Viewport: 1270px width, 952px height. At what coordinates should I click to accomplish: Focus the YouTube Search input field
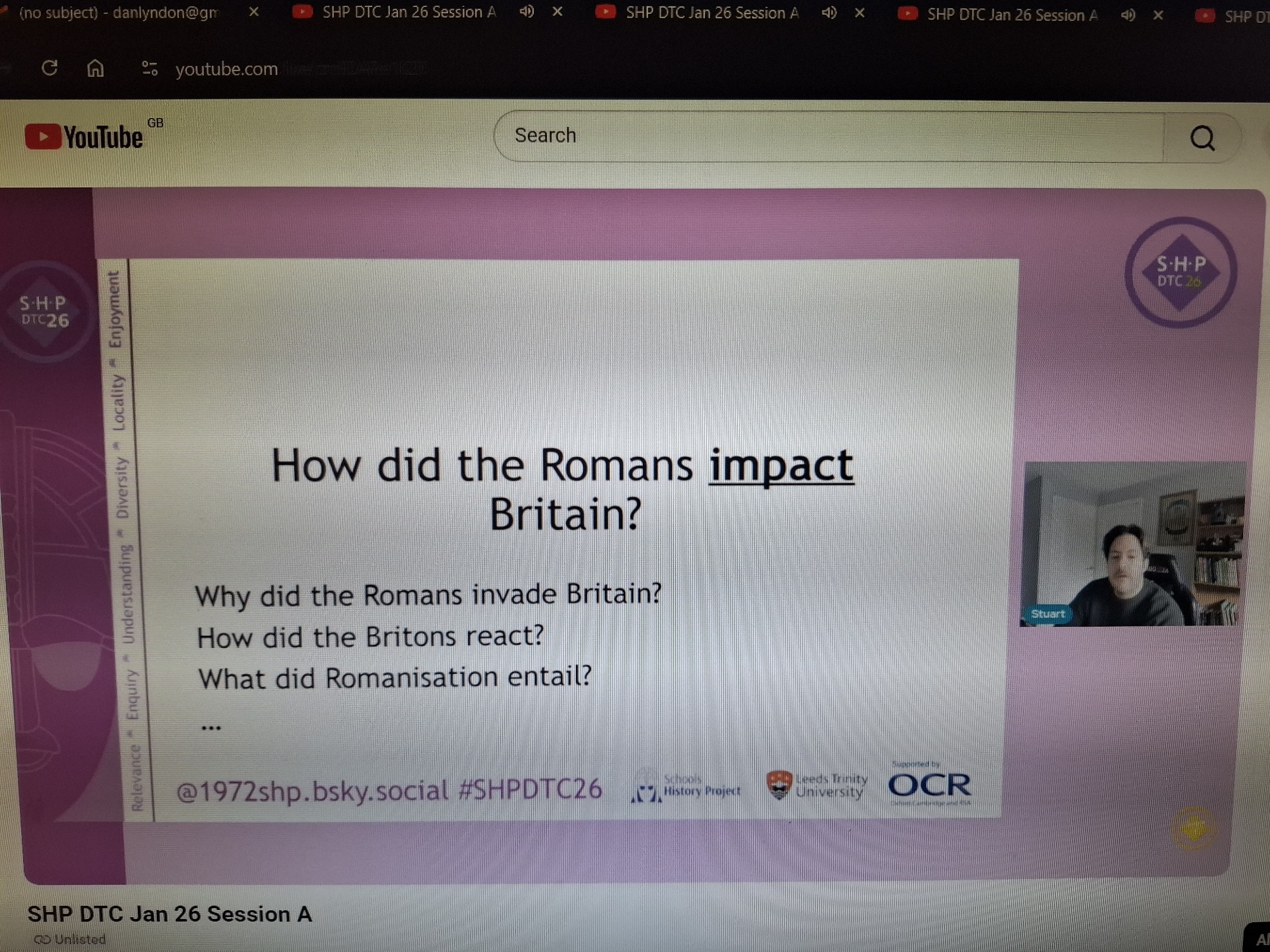[x=825, y=136]
